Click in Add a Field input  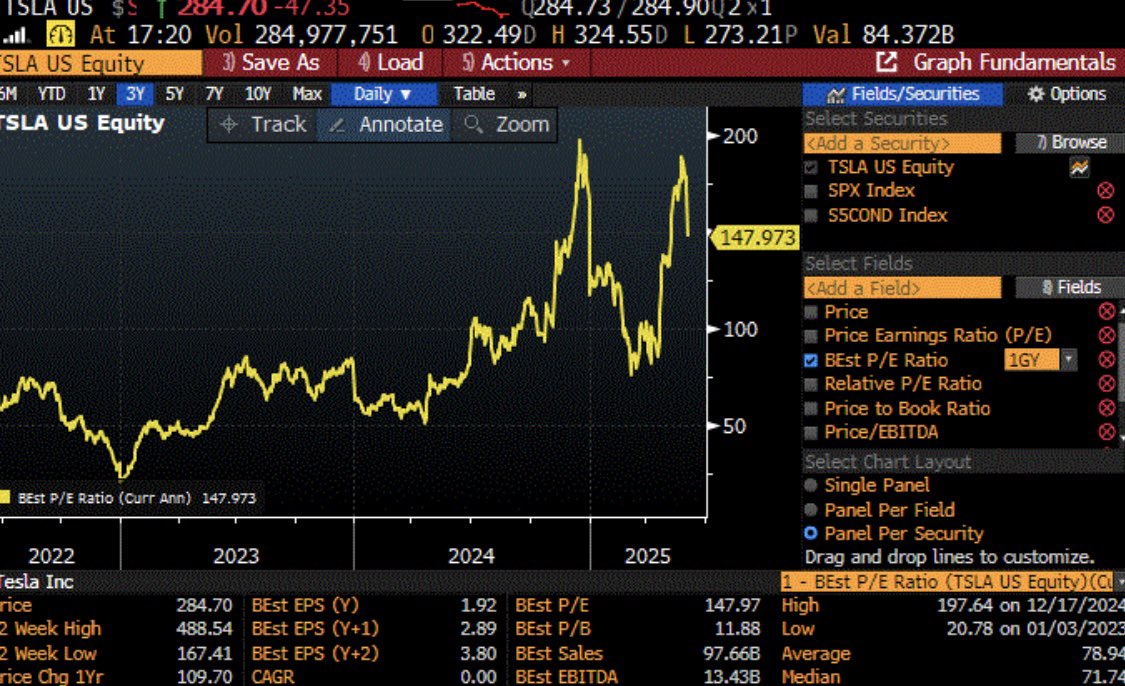pyautogui.click(x=902, y=288)
